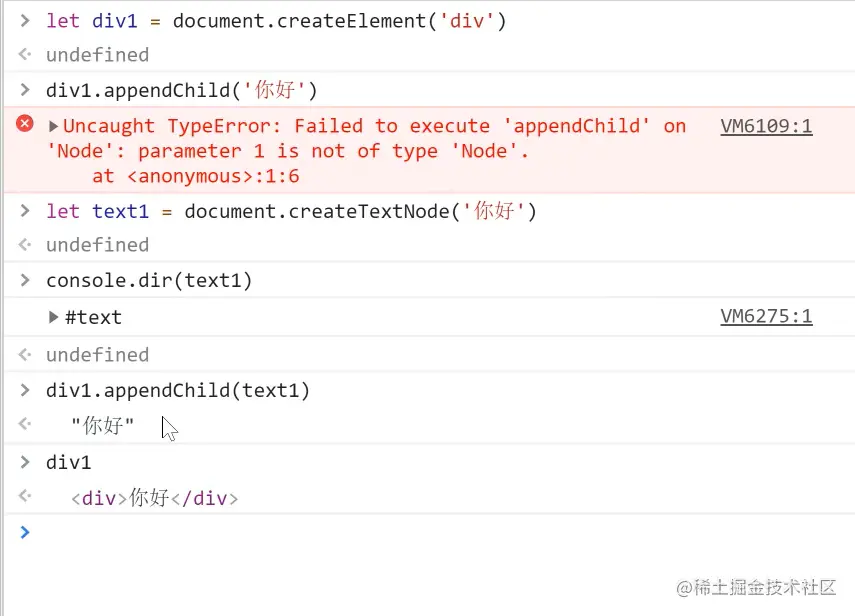Click the 稀土掘金技术社区 watermark
Viewport: 855px width, 616px height.
(755, 587)
